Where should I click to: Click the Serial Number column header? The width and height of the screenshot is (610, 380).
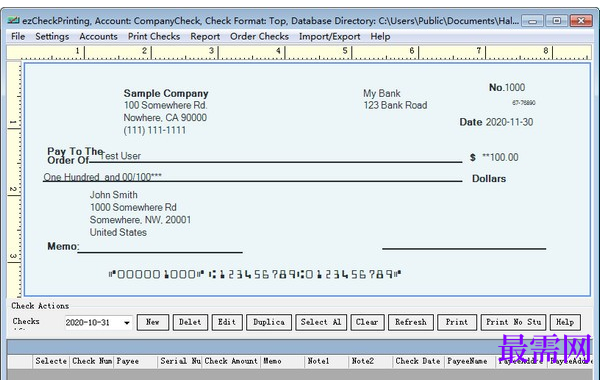point(180,361)
